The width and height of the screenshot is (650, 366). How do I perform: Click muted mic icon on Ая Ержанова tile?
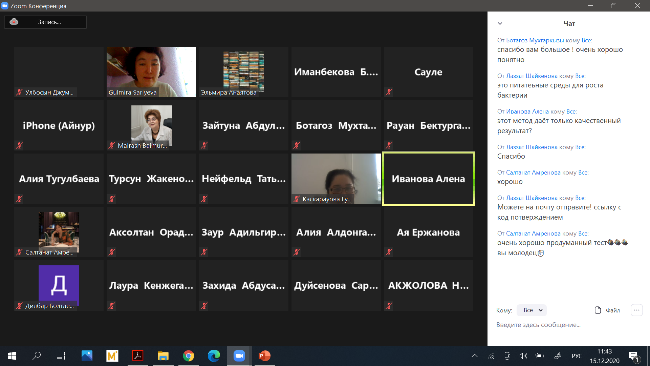(389, 252)
